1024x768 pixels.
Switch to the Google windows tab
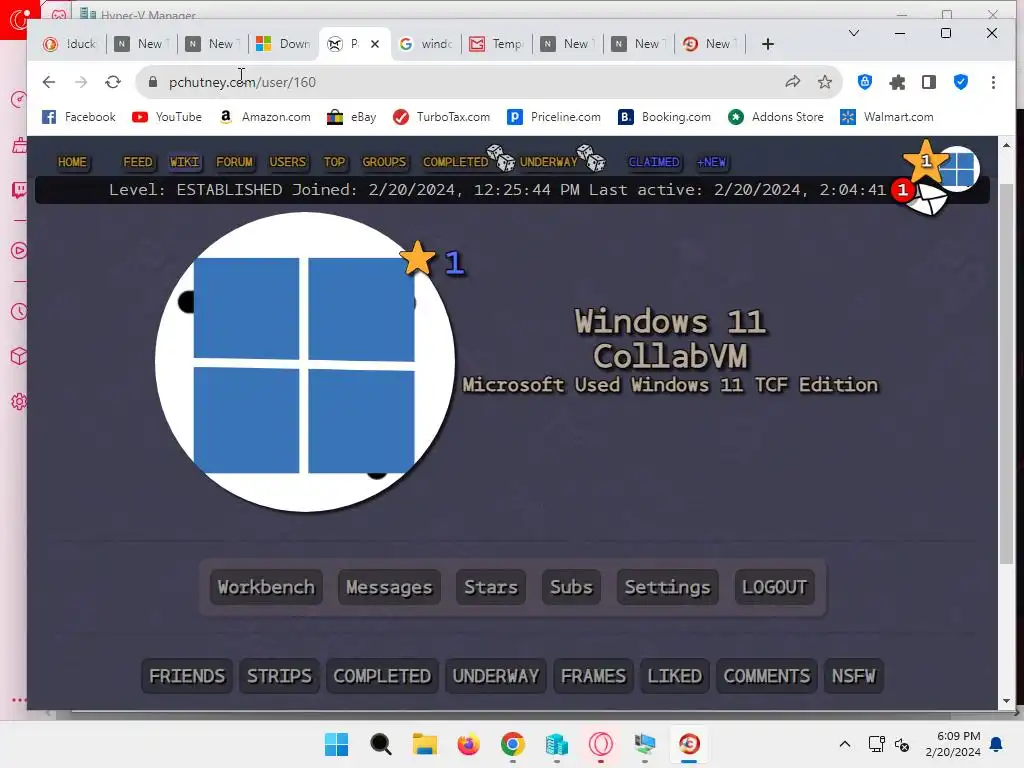(426, 44)
